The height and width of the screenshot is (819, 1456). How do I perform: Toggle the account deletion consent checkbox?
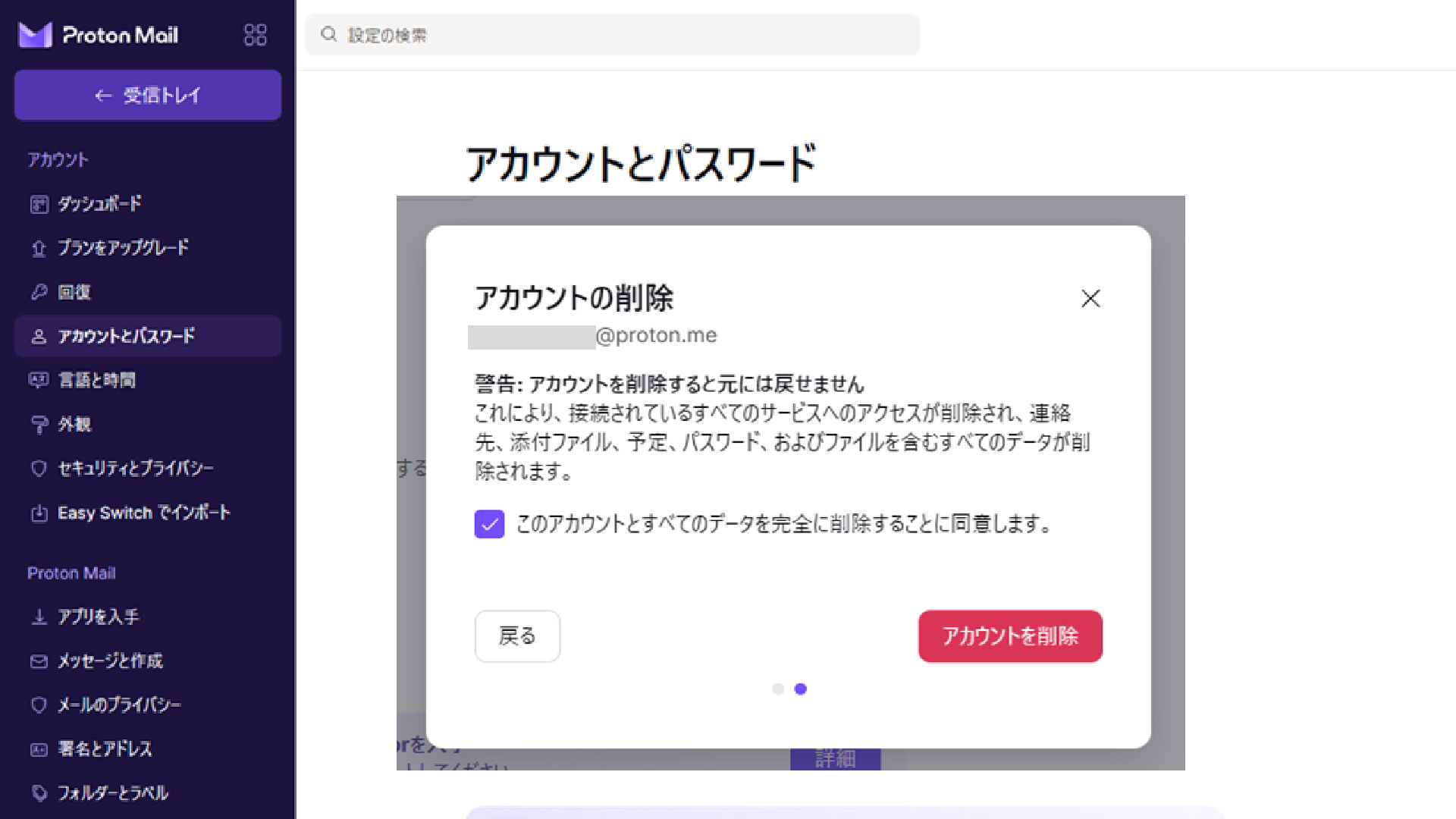click(x=489, y=524)
